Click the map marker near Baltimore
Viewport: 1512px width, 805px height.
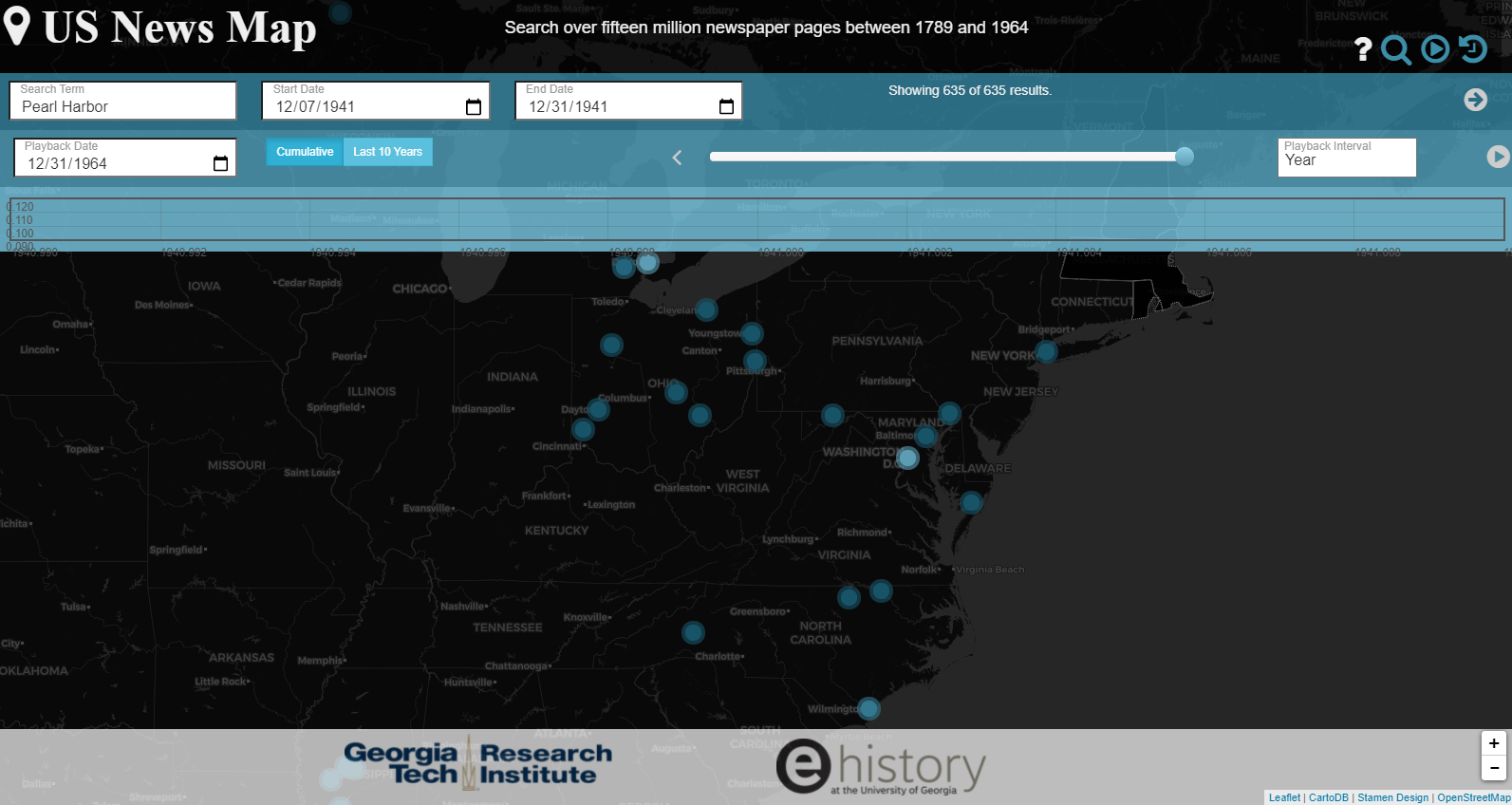click(x=925, y=437)
